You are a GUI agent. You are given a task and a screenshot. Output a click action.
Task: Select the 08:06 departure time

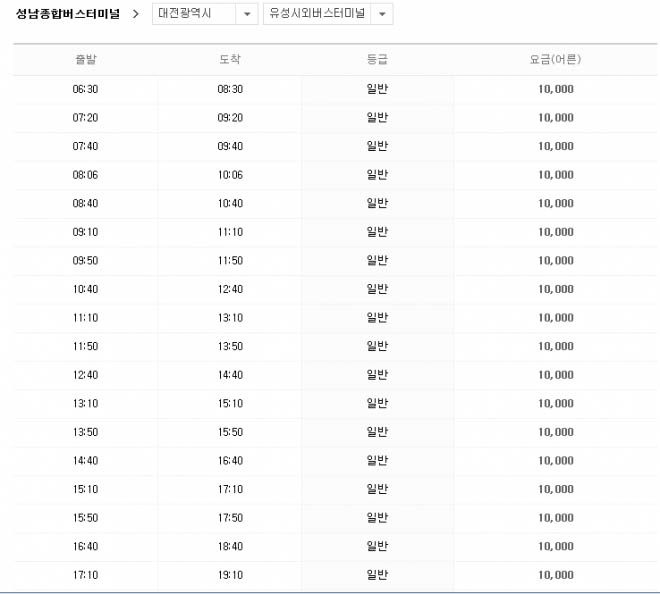(x=85, y=175)
